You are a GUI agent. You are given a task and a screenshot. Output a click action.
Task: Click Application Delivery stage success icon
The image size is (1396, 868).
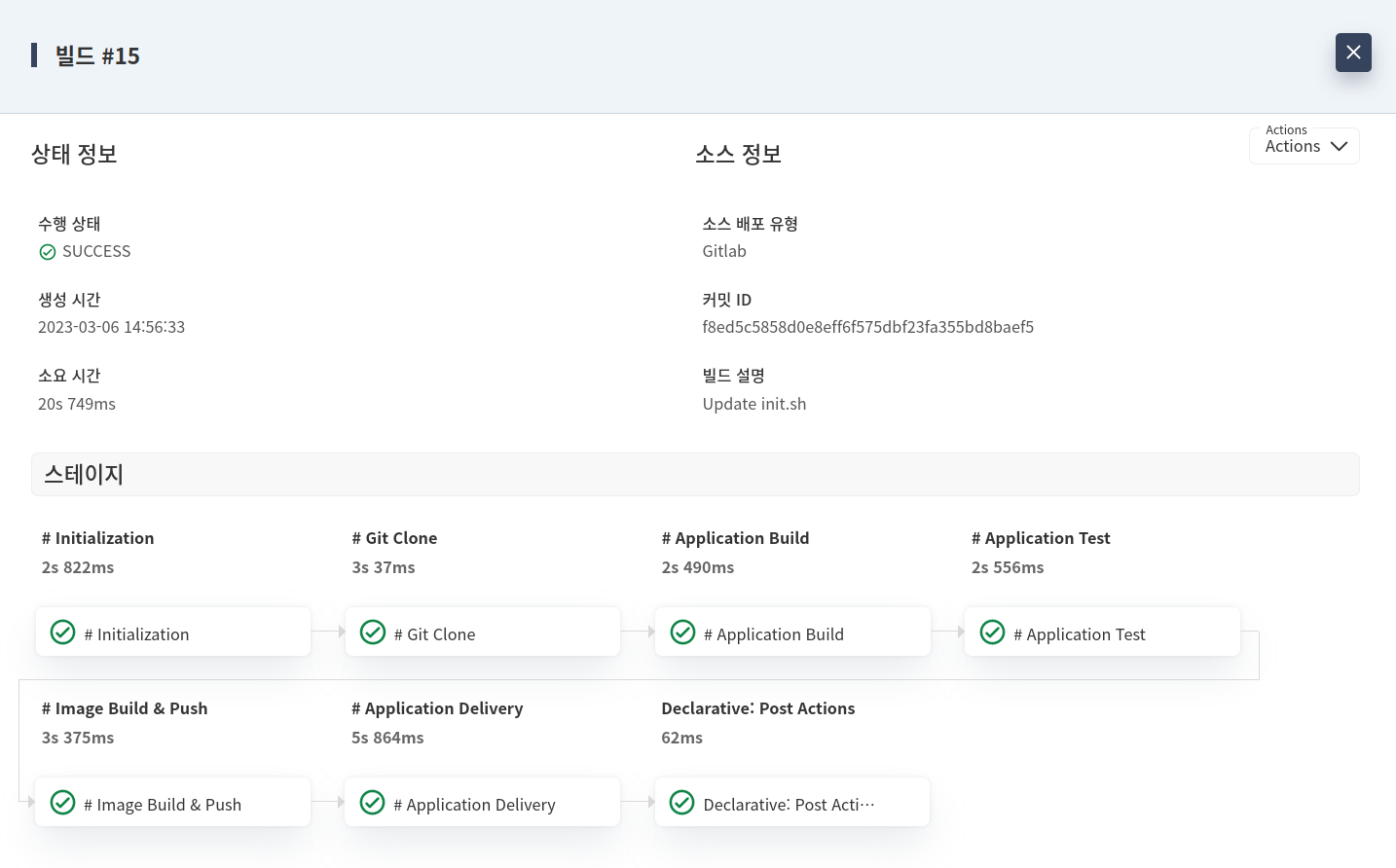click(373, 803)
